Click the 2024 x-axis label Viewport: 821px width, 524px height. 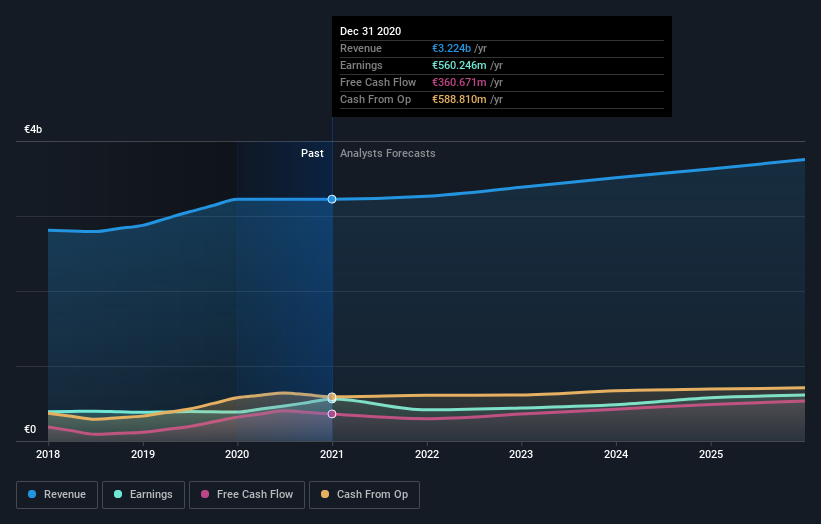click(616, 454)
